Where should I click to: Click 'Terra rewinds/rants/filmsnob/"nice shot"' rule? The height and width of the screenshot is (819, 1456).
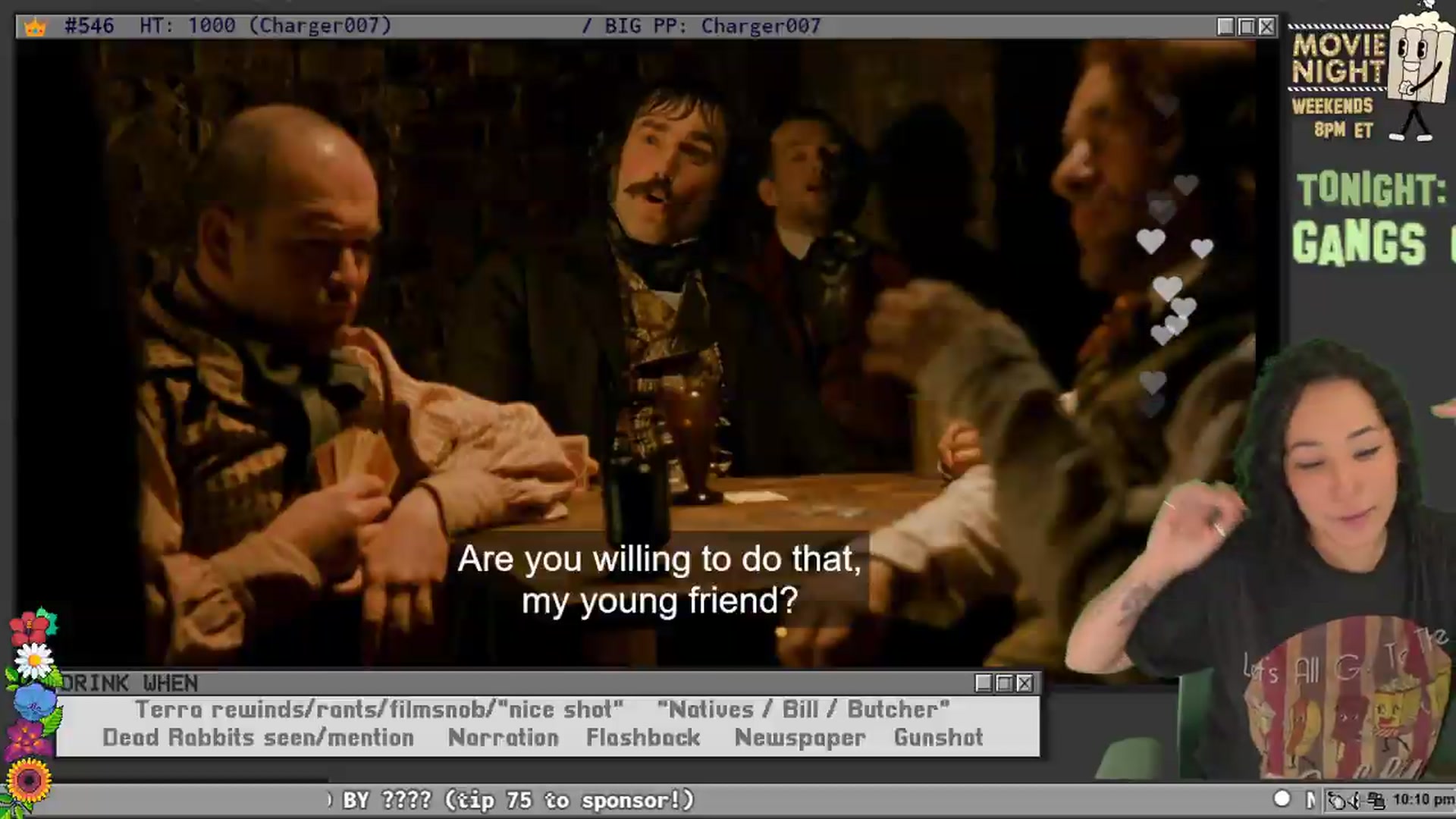coord(379,710)
